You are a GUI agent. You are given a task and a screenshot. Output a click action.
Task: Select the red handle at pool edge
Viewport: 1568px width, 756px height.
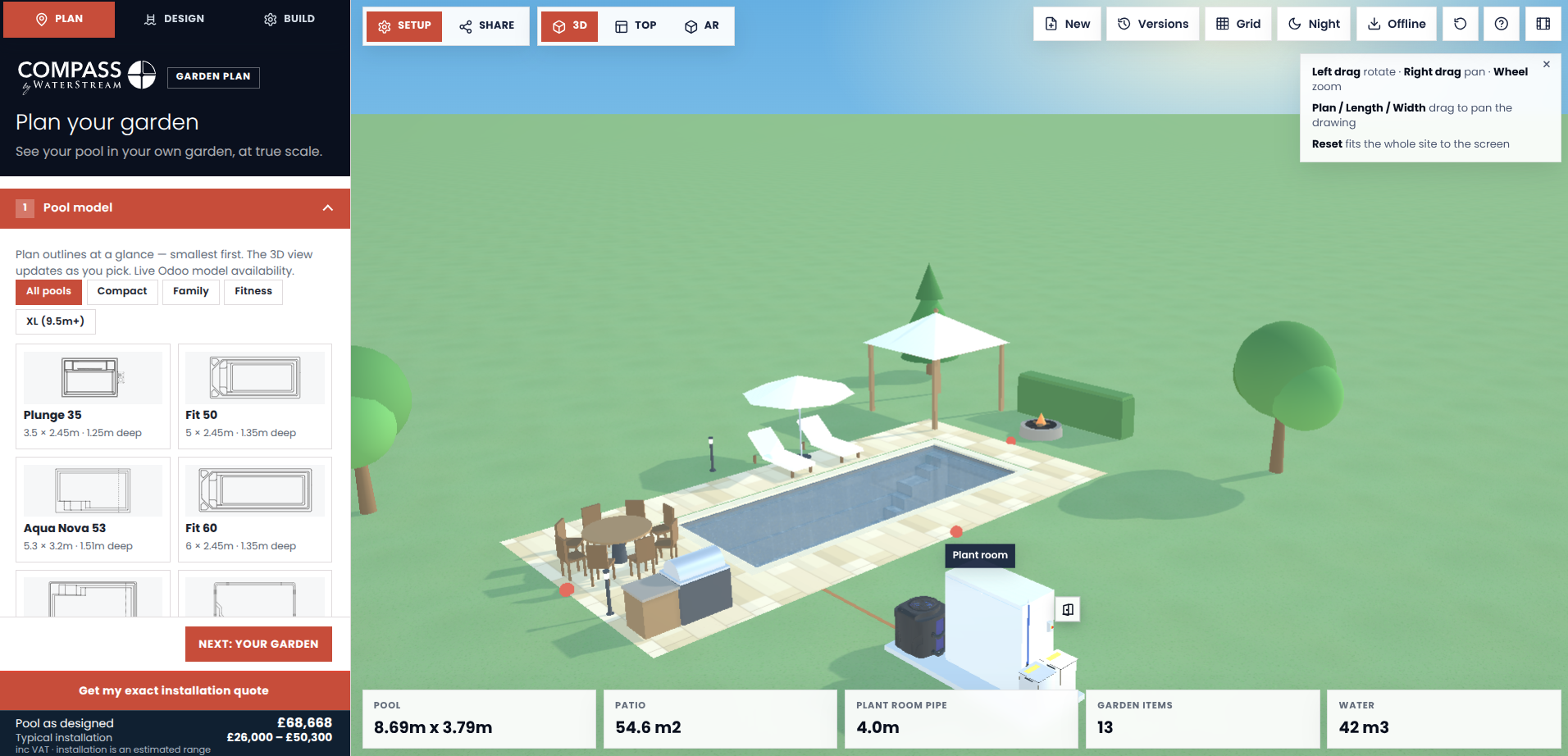tap(956, 531)
